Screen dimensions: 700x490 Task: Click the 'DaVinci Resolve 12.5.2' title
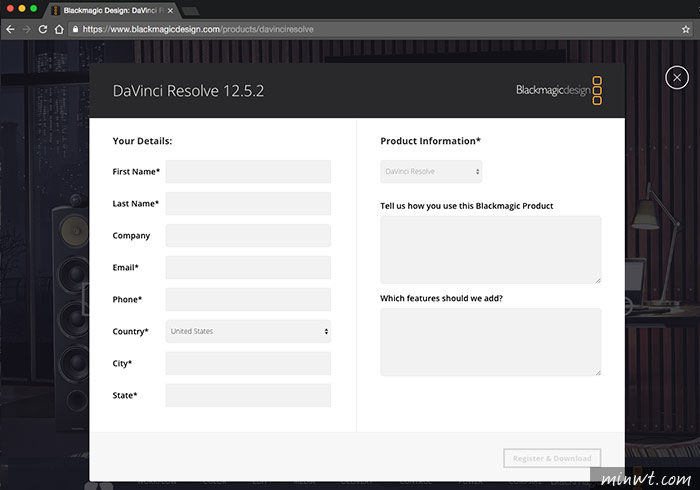188,91
